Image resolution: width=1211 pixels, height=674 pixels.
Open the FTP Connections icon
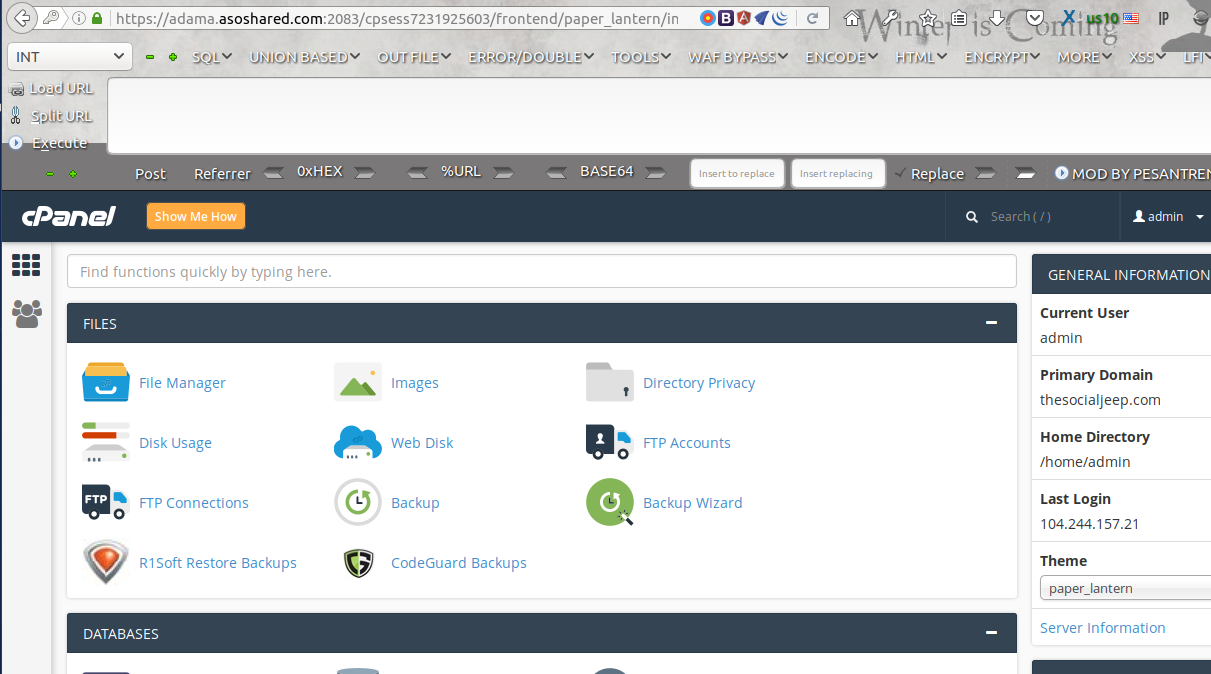106,502
